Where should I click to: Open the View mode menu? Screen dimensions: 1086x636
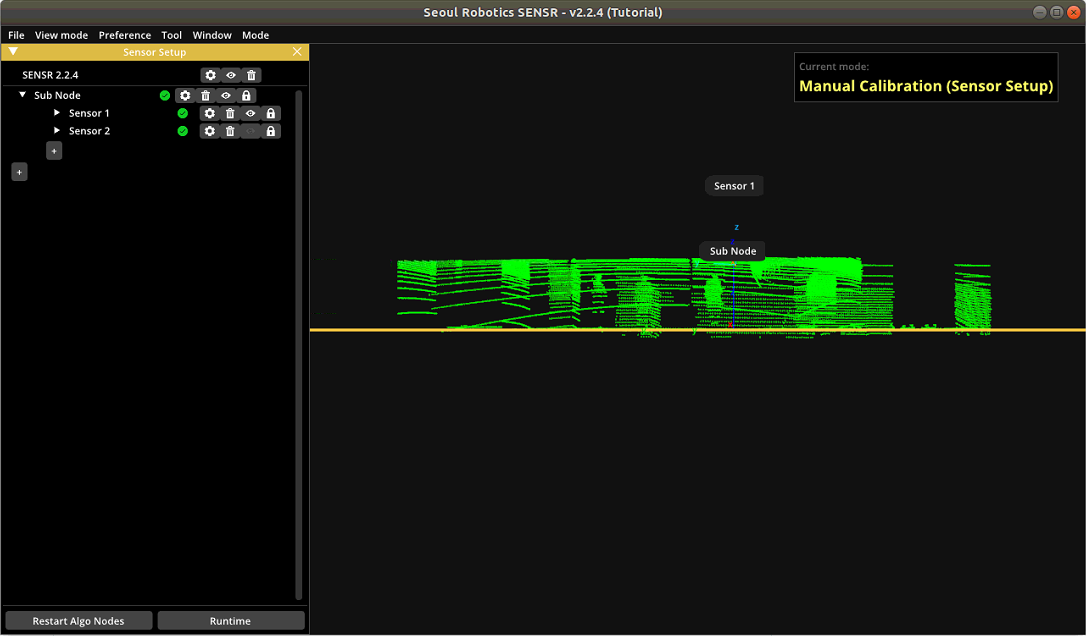(61, 35)
